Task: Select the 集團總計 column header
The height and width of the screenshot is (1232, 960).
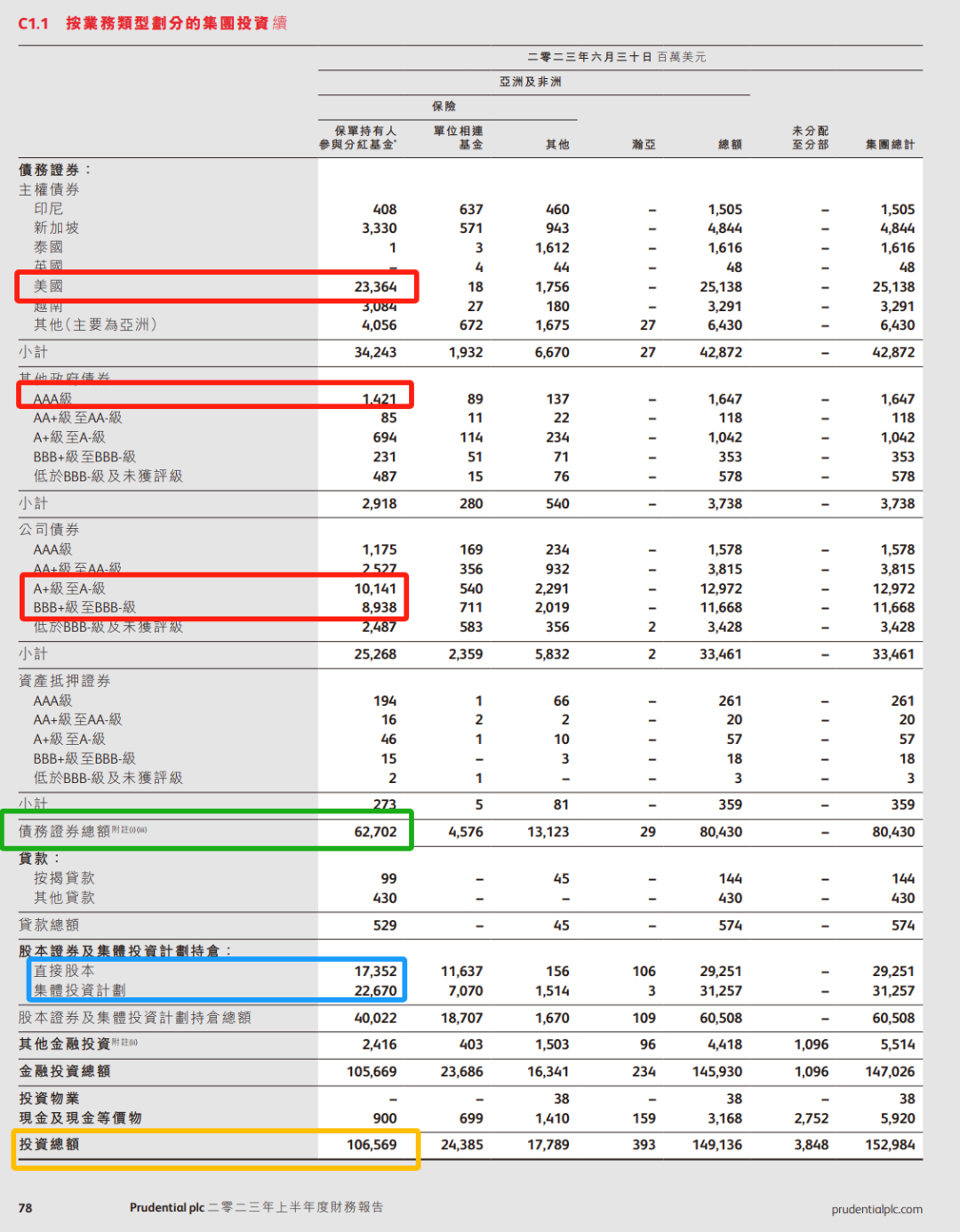Action: click(x=890, y=144)
